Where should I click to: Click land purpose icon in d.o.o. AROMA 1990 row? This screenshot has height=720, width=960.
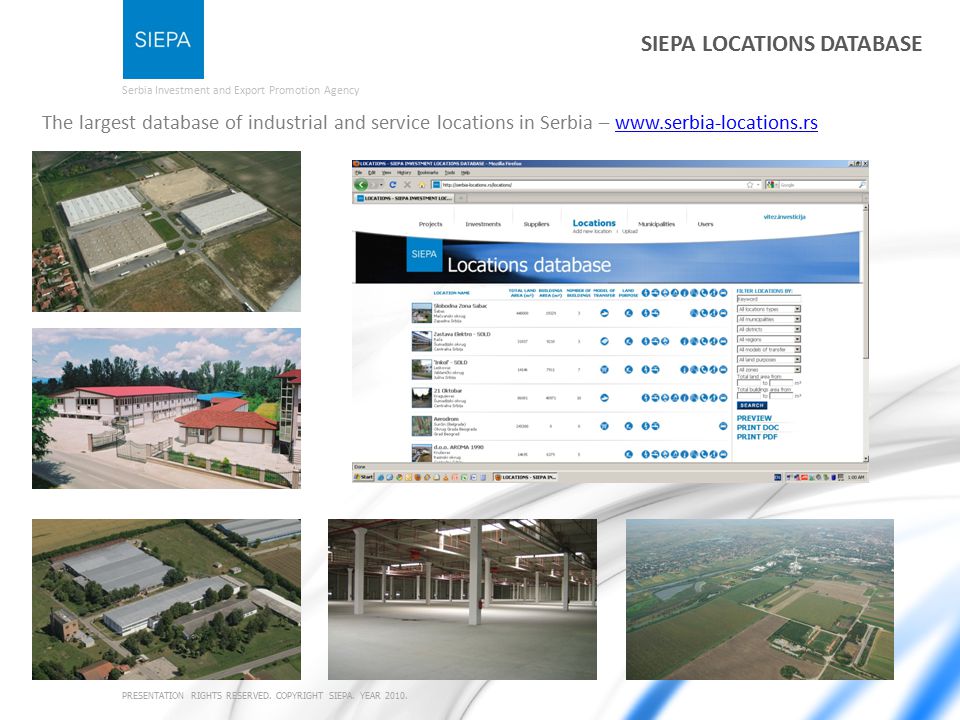click(628, 454)
